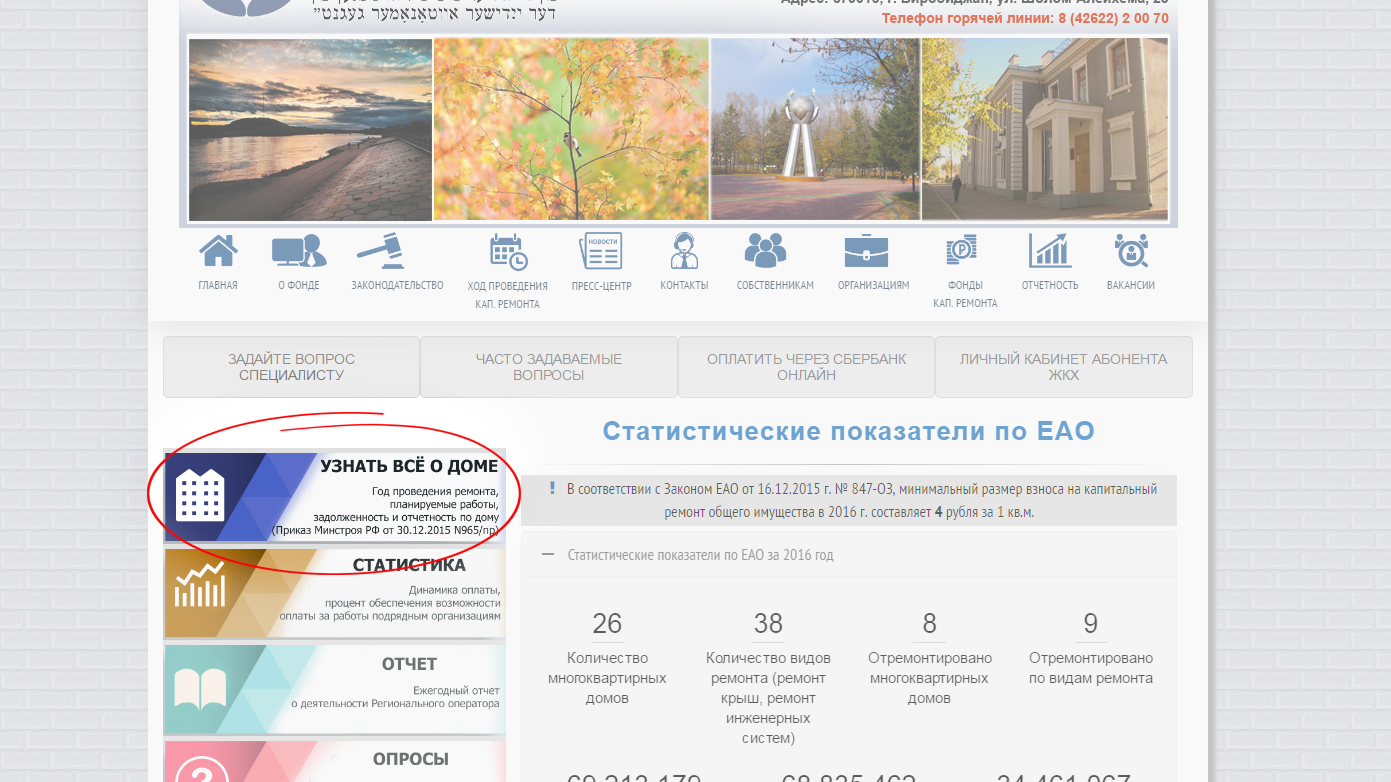Click Отремонтировано многоквартирных домов label

click(930, 678)
